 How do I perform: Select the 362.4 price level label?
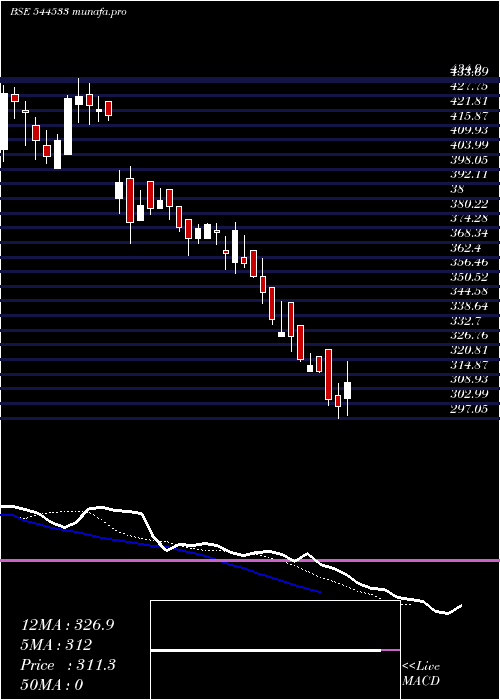coord(465,248)
